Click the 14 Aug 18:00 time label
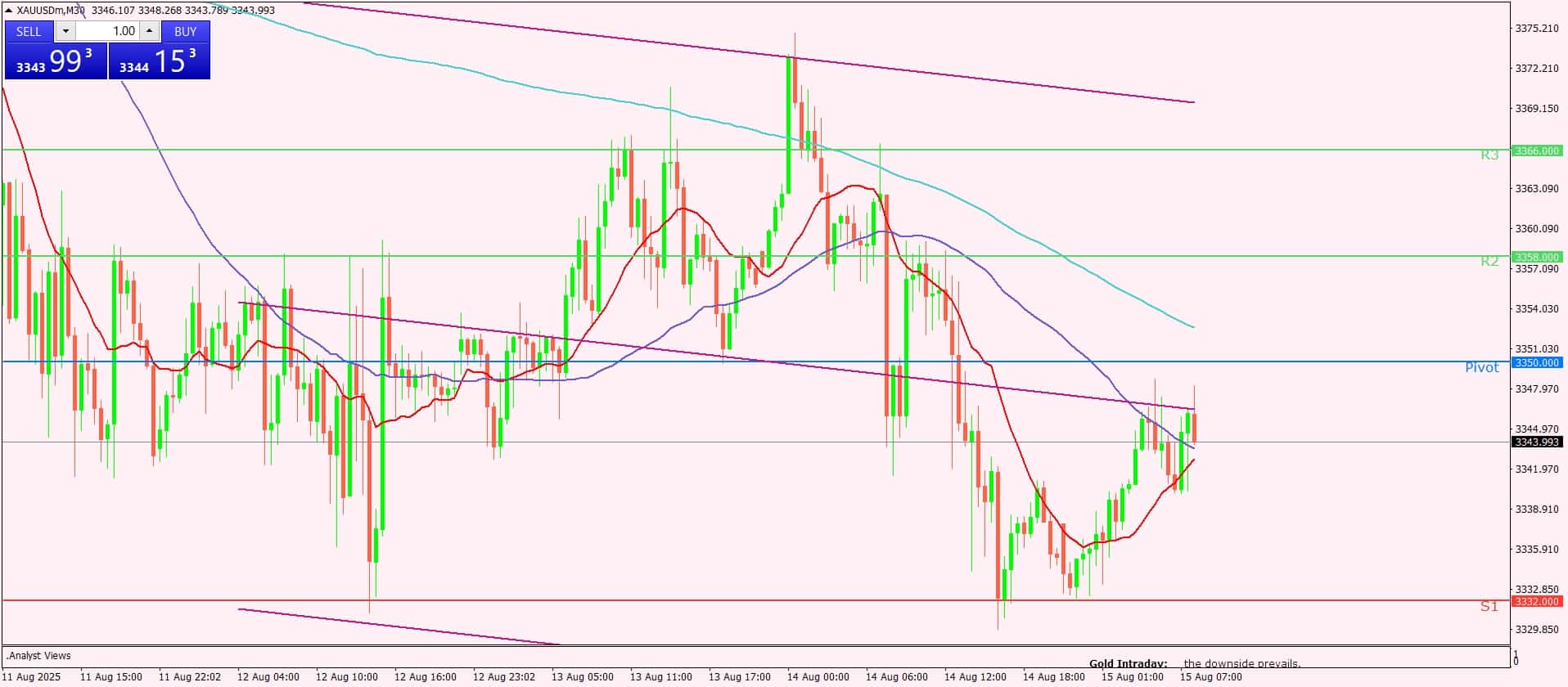Image resolution: width=1568 pixels, height=687 pixels. [1054, 676]
